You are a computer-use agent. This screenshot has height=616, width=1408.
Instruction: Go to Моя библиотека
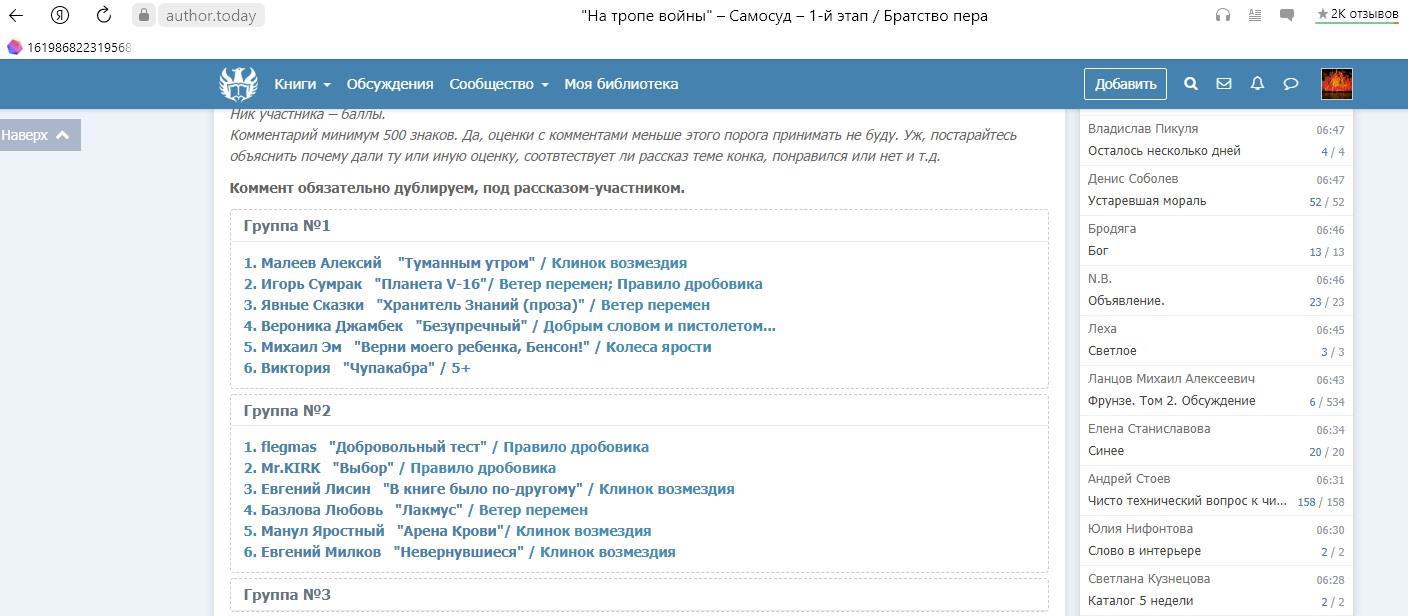[x=621, y=84]
